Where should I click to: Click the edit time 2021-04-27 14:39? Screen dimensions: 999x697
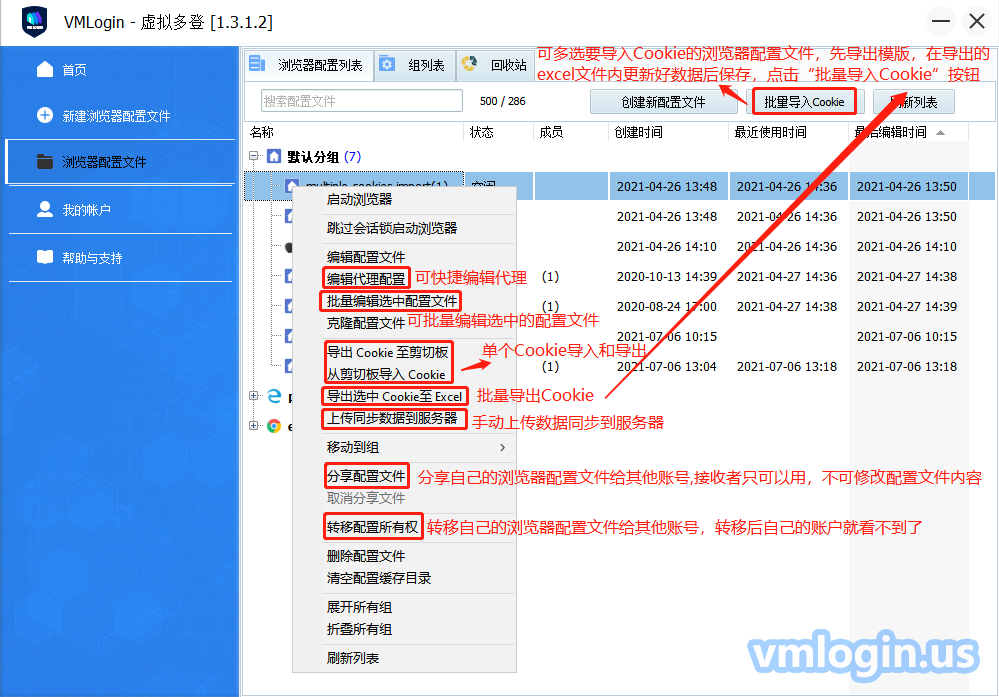[907, 306]
